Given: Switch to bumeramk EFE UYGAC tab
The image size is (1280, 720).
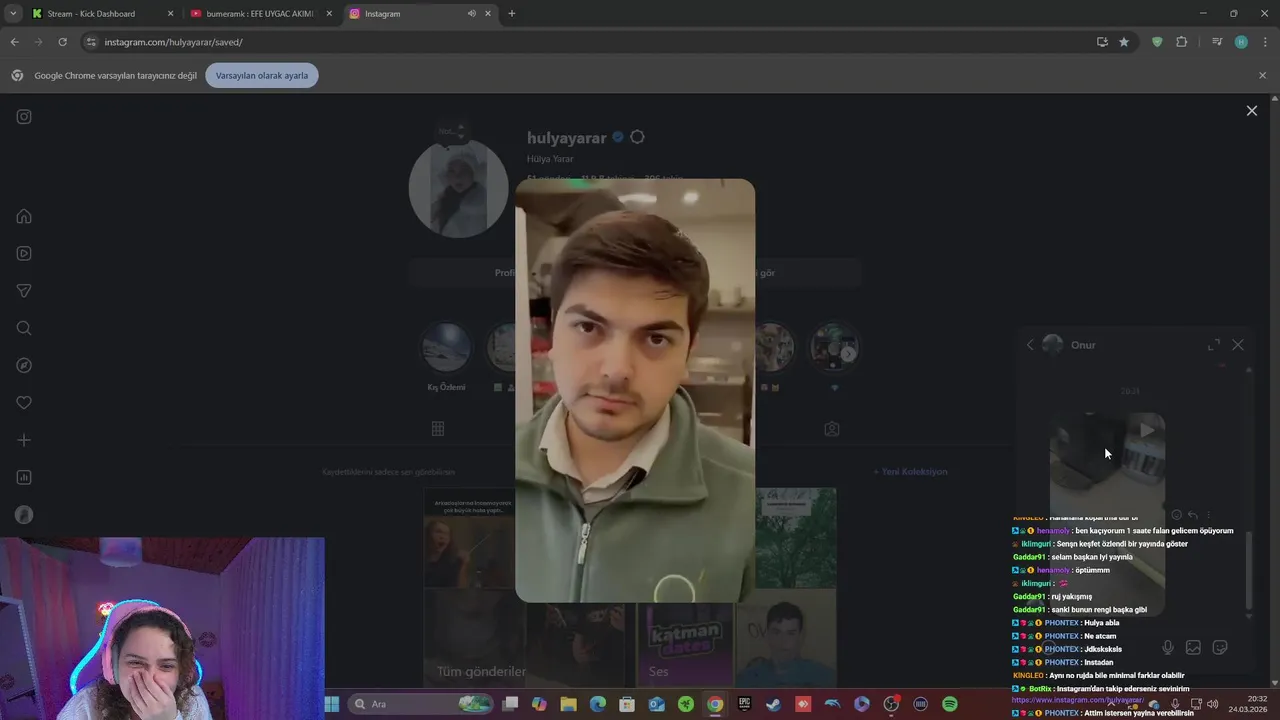Looking at the screenshot, I should point(260,14).
